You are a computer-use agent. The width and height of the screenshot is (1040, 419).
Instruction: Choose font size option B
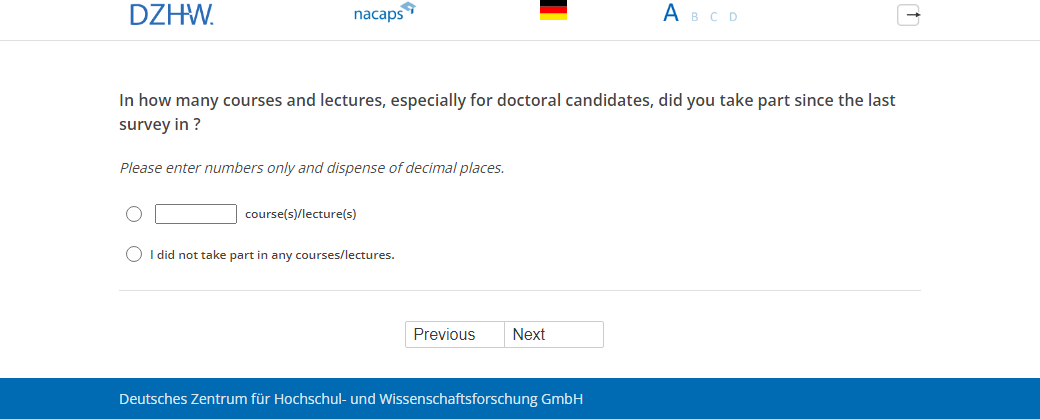695,17
